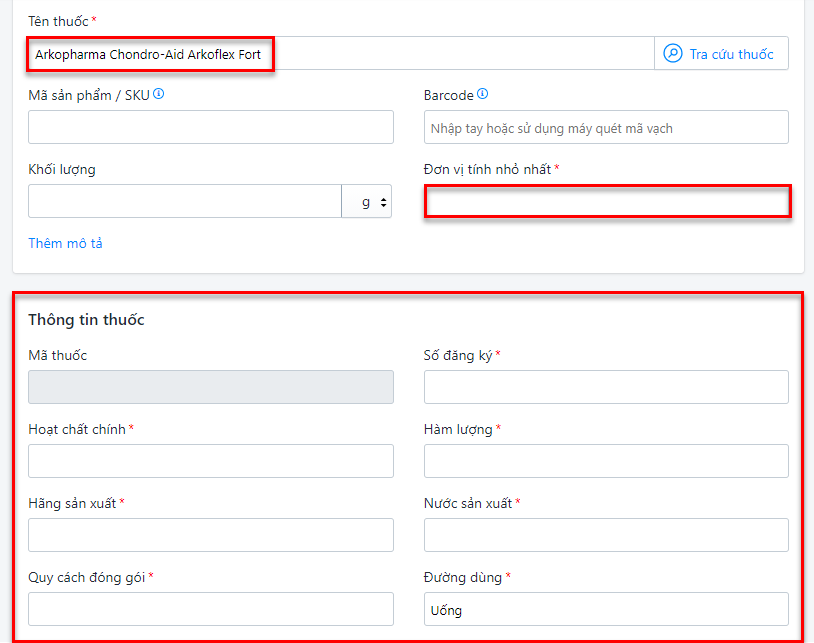Image resolution: width=814 pixels, height=643 pixels.
Task: Focus the Số đăng ký input
Action: [x=606, y=388]
